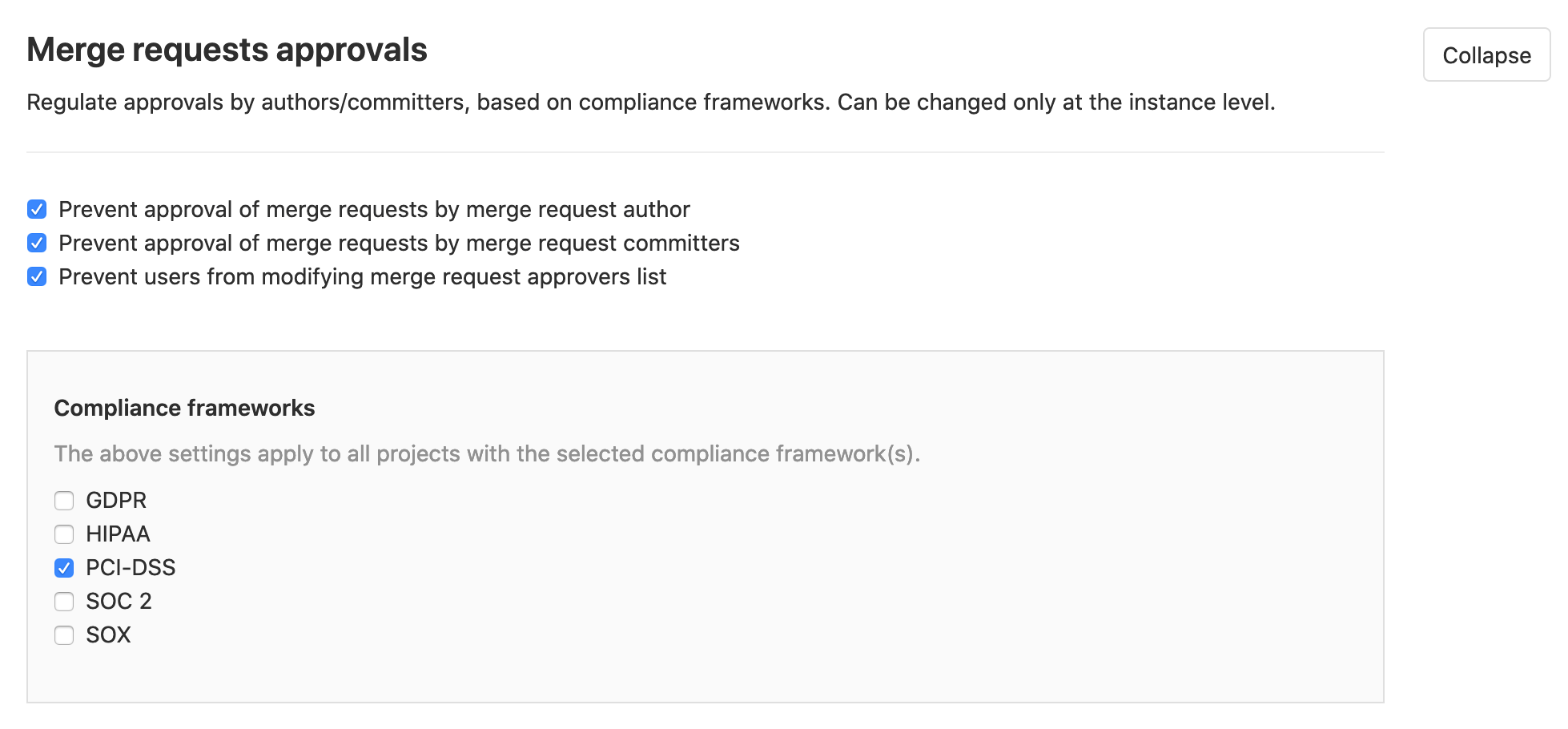This screenshot has height=729, width=1568.
Task: Click the PCI-DSS label text
Action: click(x=131, y=568)
